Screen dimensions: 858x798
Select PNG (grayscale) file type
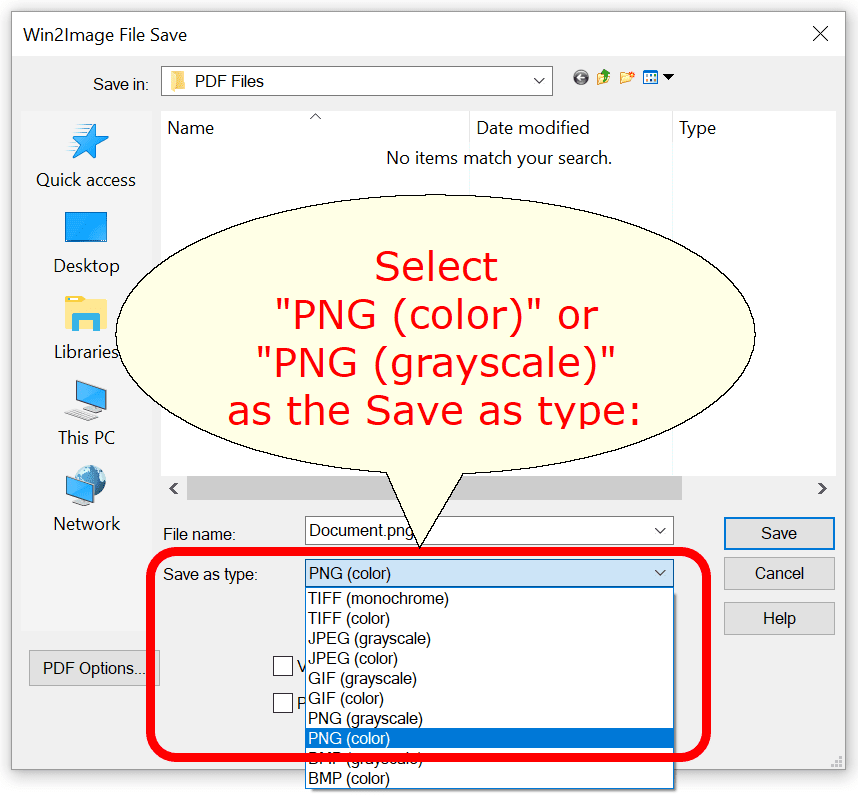pos(489,718)
